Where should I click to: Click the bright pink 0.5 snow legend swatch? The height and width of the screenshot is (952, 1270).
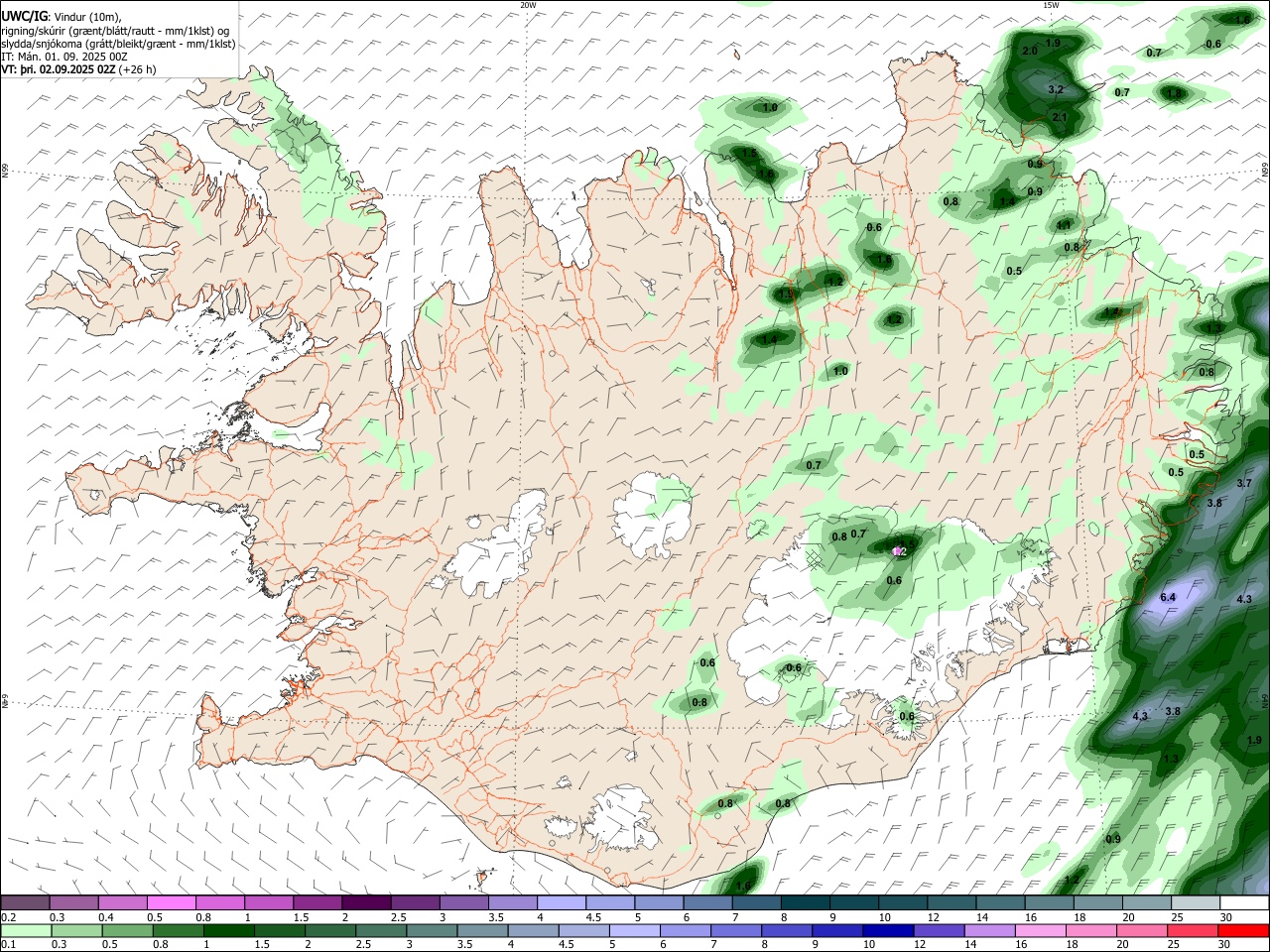pyautogui.click(x=171, y=902)
